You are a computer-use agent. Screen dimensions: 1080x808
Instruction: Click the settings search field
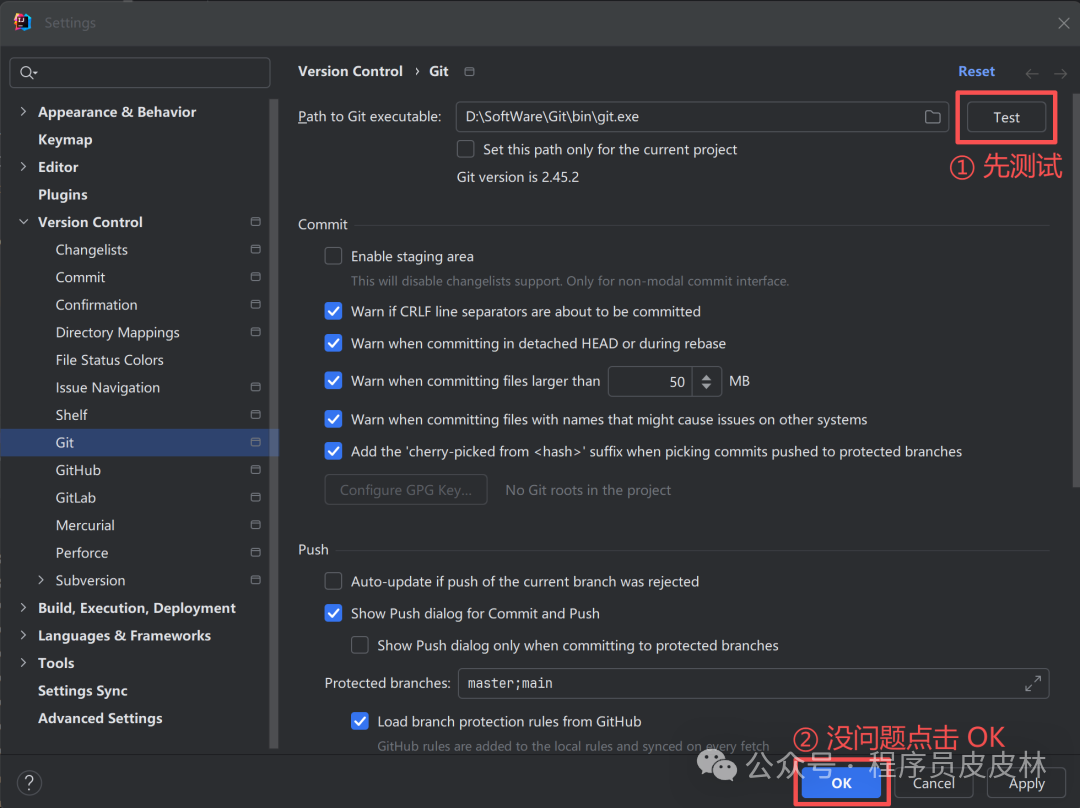pos(140,72)
